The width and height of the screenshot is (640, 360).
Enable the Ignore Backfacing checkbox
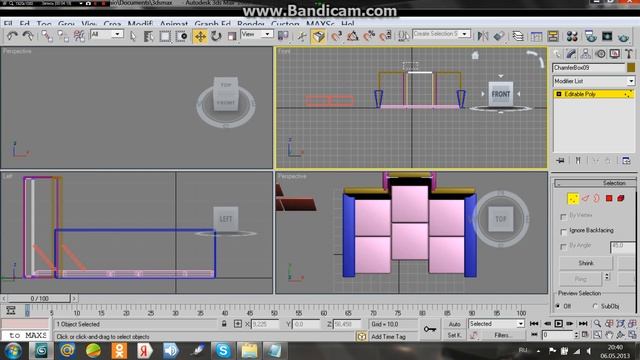[x=564, y=232]
